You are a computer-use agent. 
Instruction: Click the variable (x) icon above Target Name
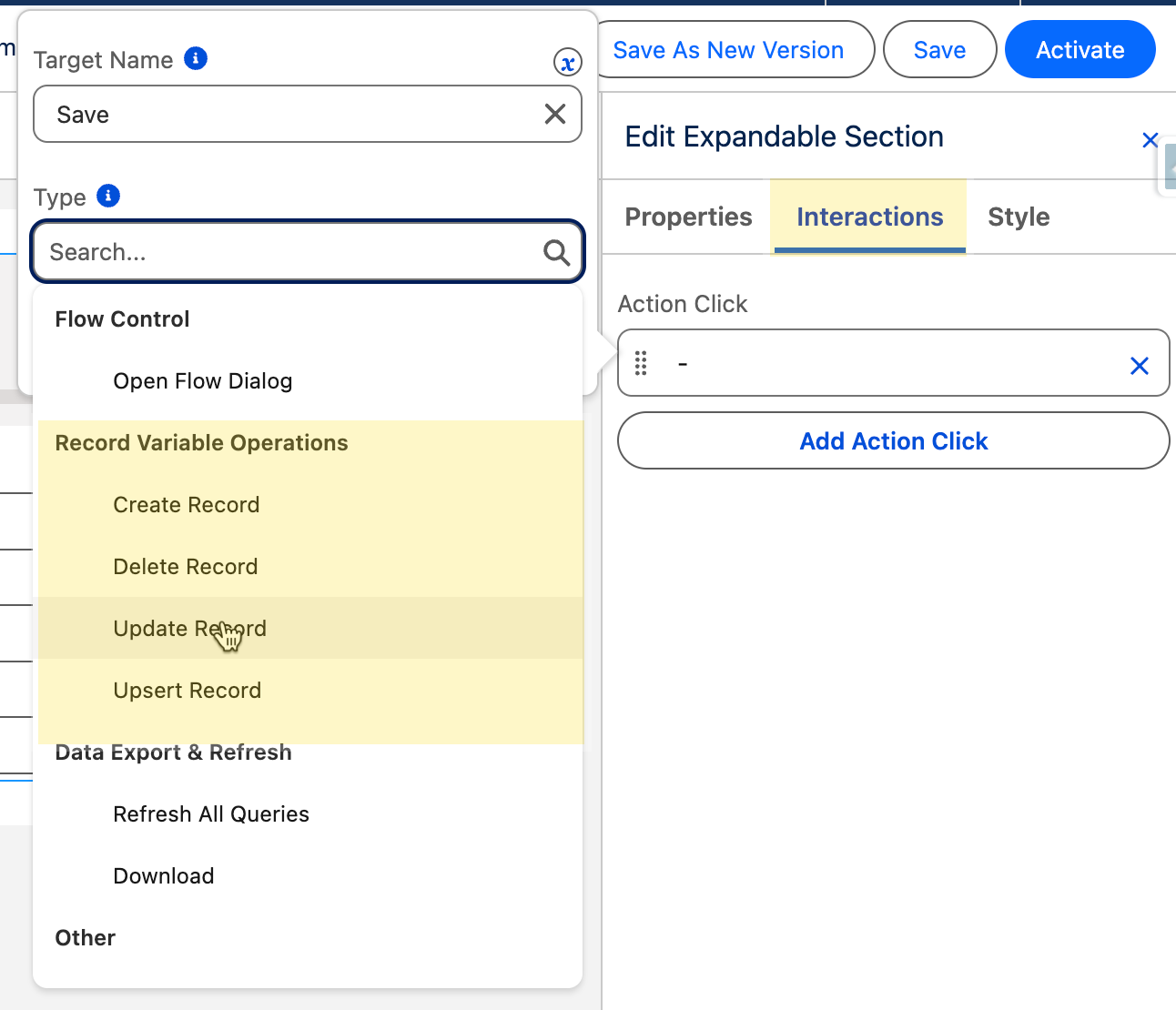pyautogui.click(x=568, y=63)
